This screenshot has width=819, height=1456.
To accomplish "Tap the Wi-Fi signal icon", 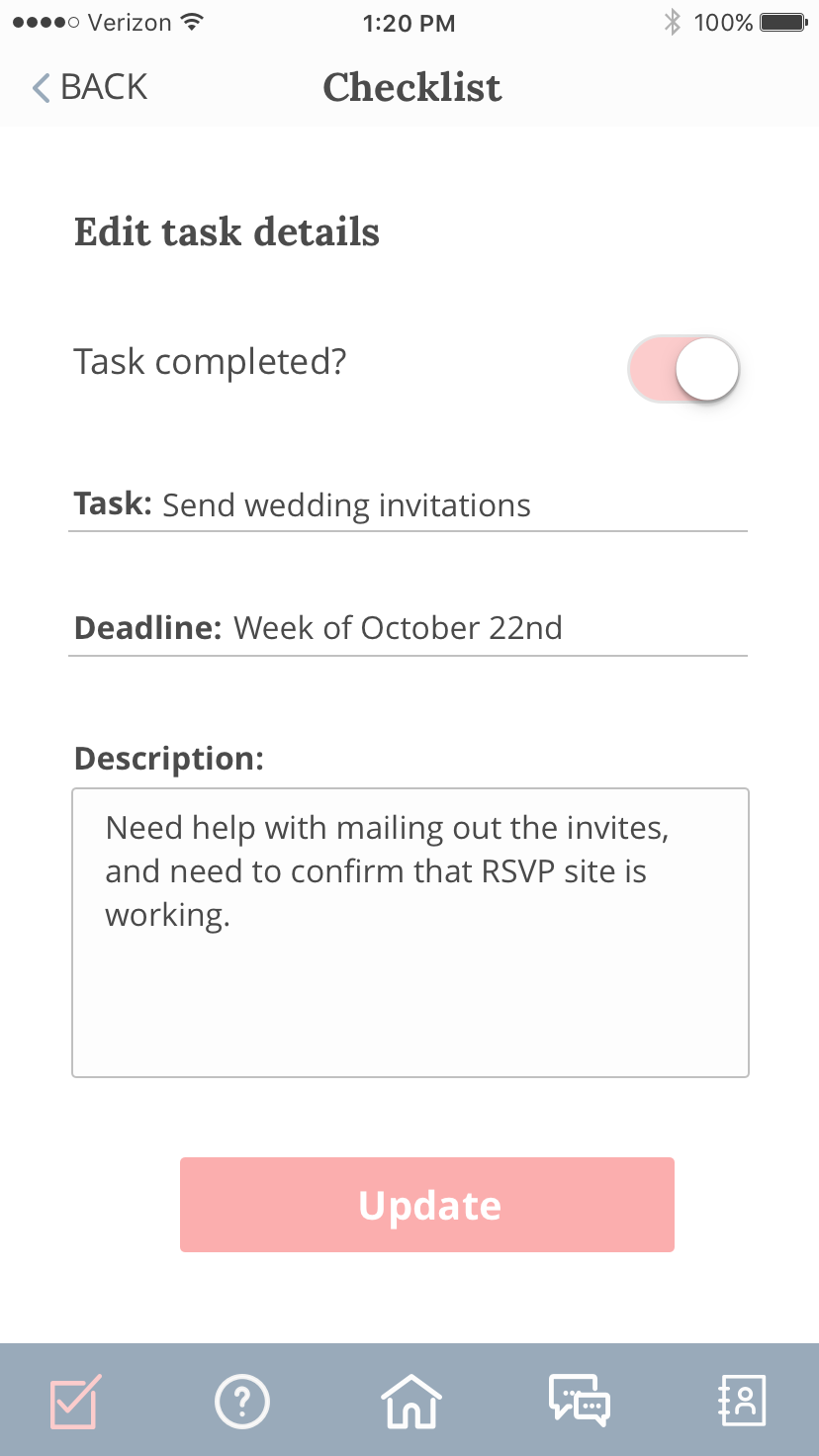I will click(194, 22).
